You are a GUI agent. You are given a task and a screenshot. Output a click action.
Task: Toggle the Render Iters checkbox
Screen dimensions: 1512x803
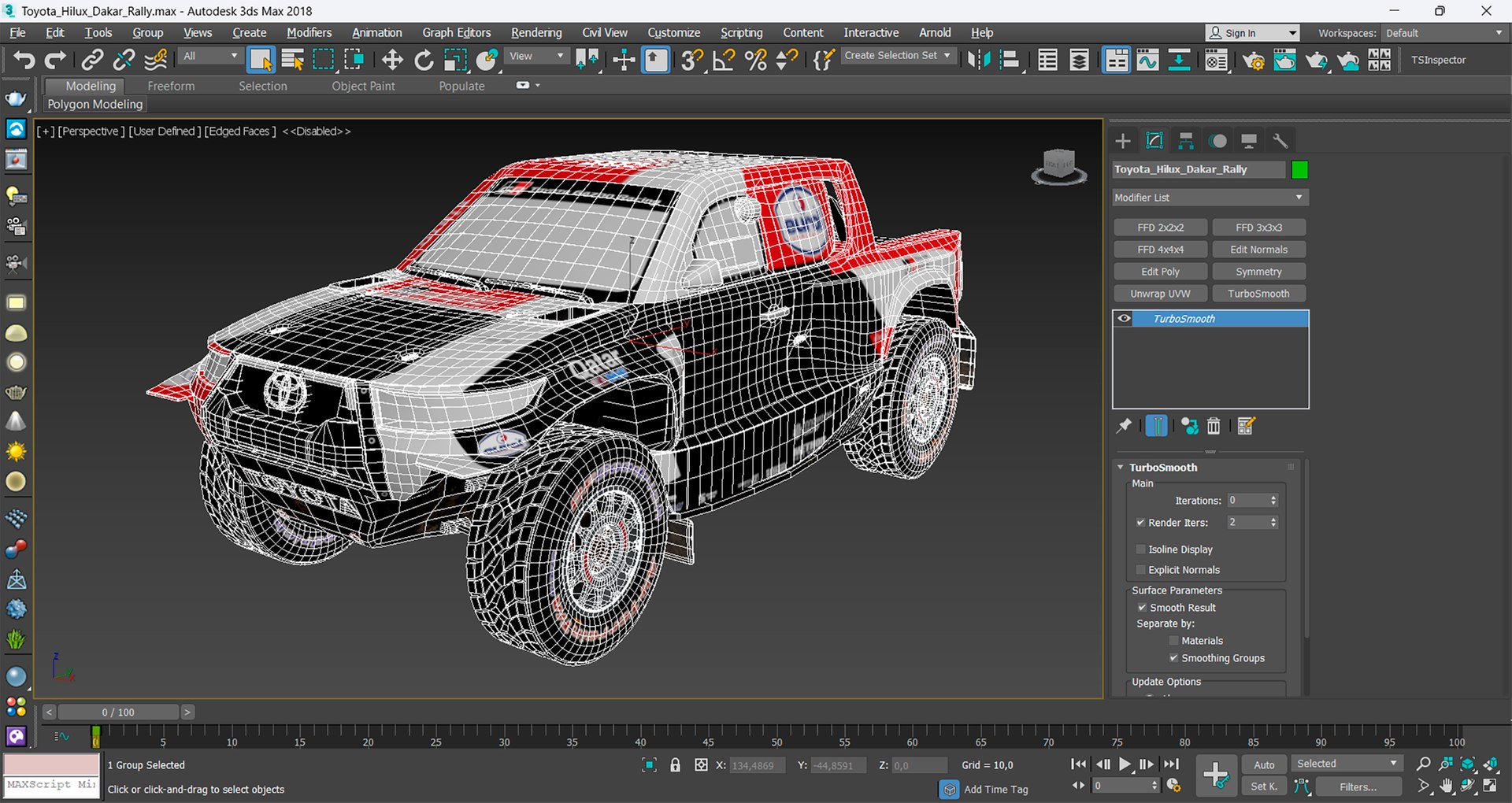(1140, 523)
